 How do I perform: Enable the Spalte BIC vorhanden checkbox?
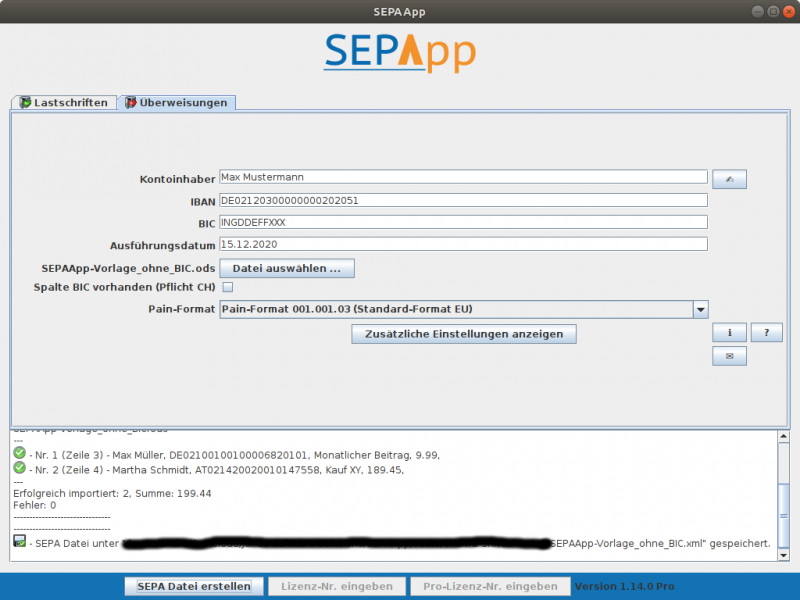pyautogui.click(x=228, y=286)
